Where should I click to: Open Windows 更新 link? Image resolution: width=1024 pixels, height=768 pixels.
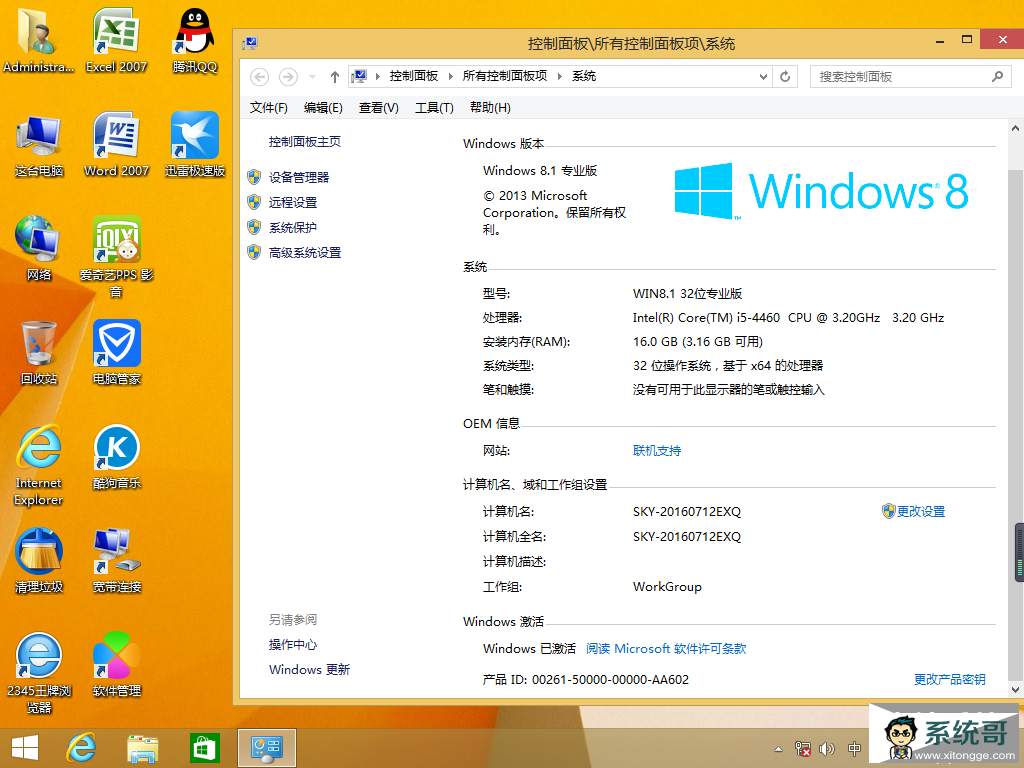pyautogui.click(x=310, y=669)
